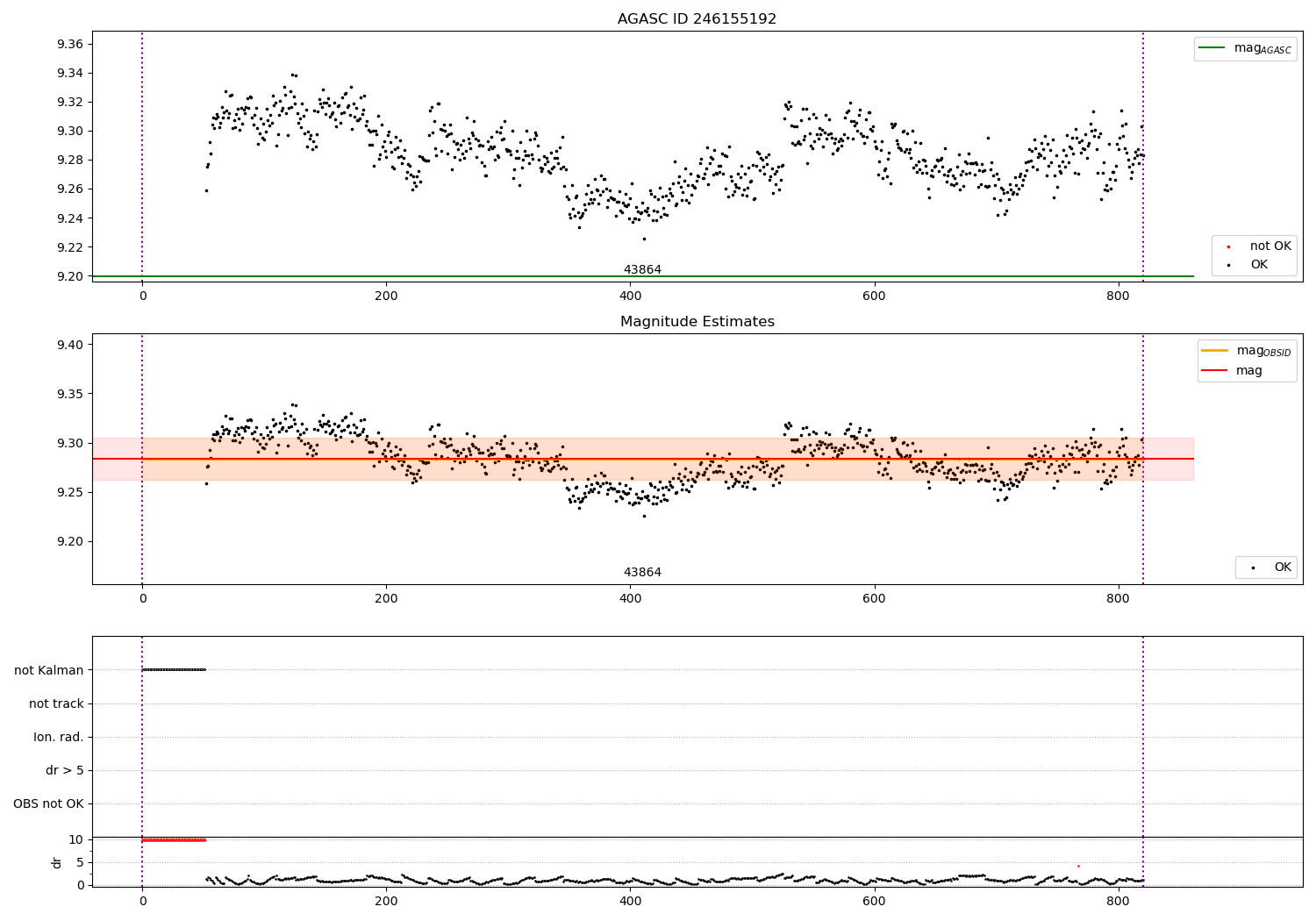Click the 'Magnitude Estimates' plot title
Image resolution: width=1316 pixels, height=921 pixels.
tap(697, 322)
